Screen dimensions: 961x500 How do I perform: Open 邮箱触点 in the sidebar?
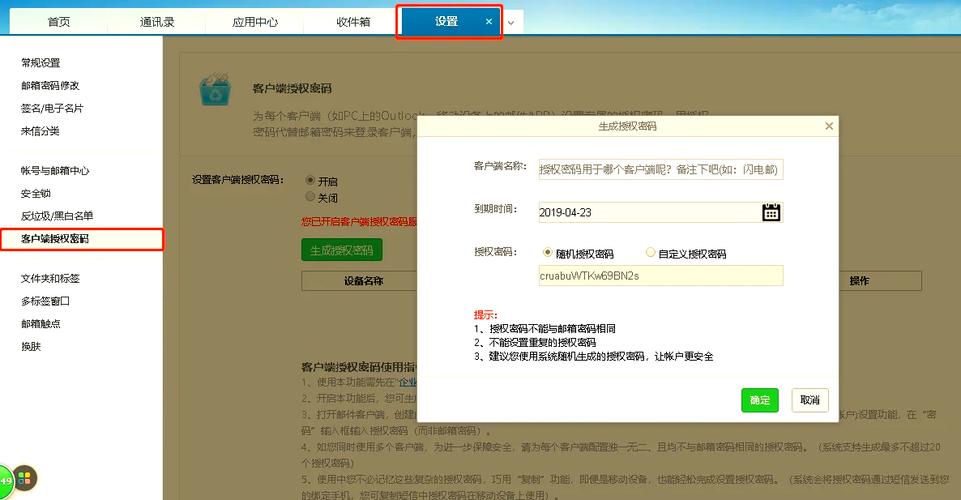click(40, 324)
